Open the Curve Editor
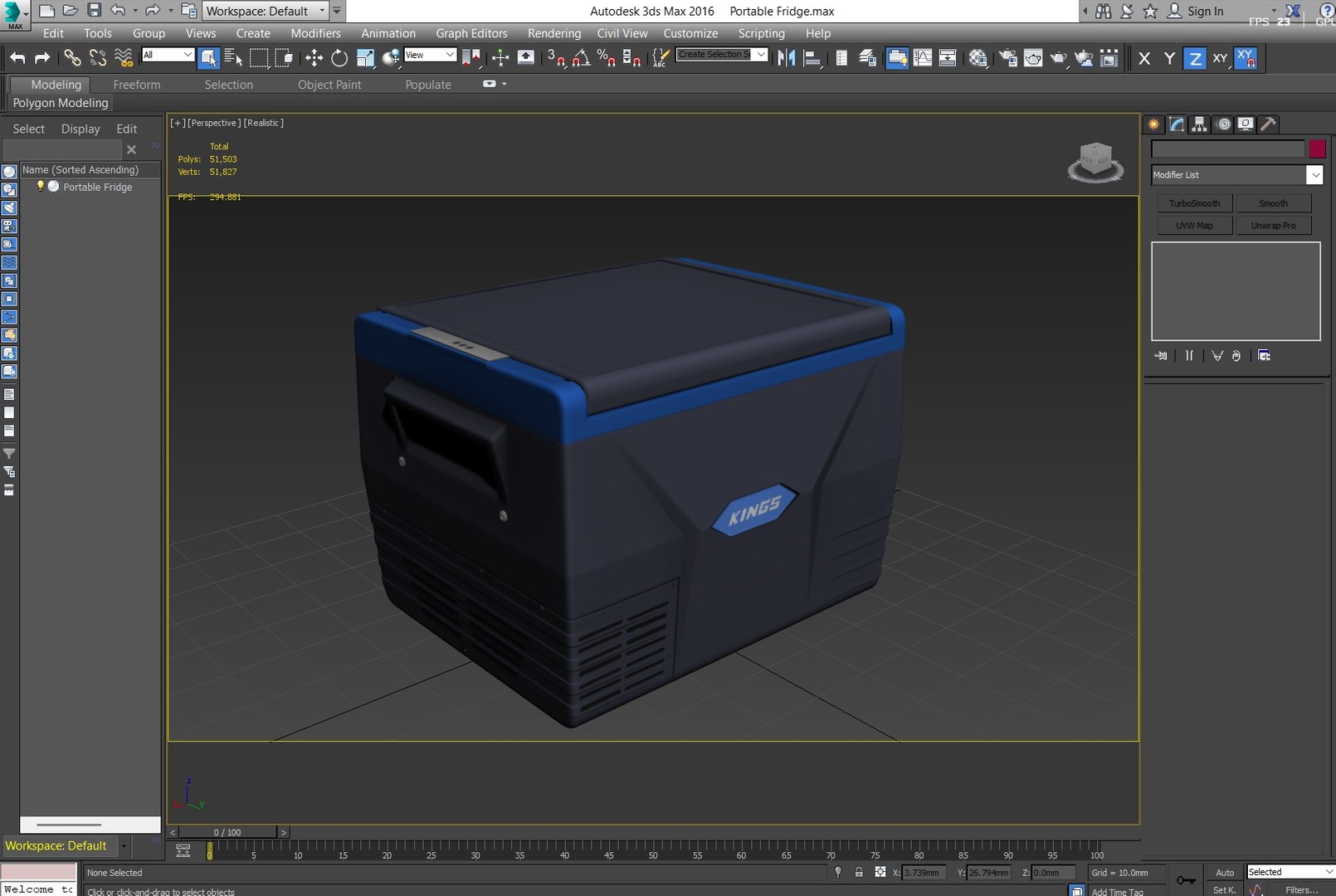The height and width of the screenshot is (896, 1336). [x=923, y=58]
